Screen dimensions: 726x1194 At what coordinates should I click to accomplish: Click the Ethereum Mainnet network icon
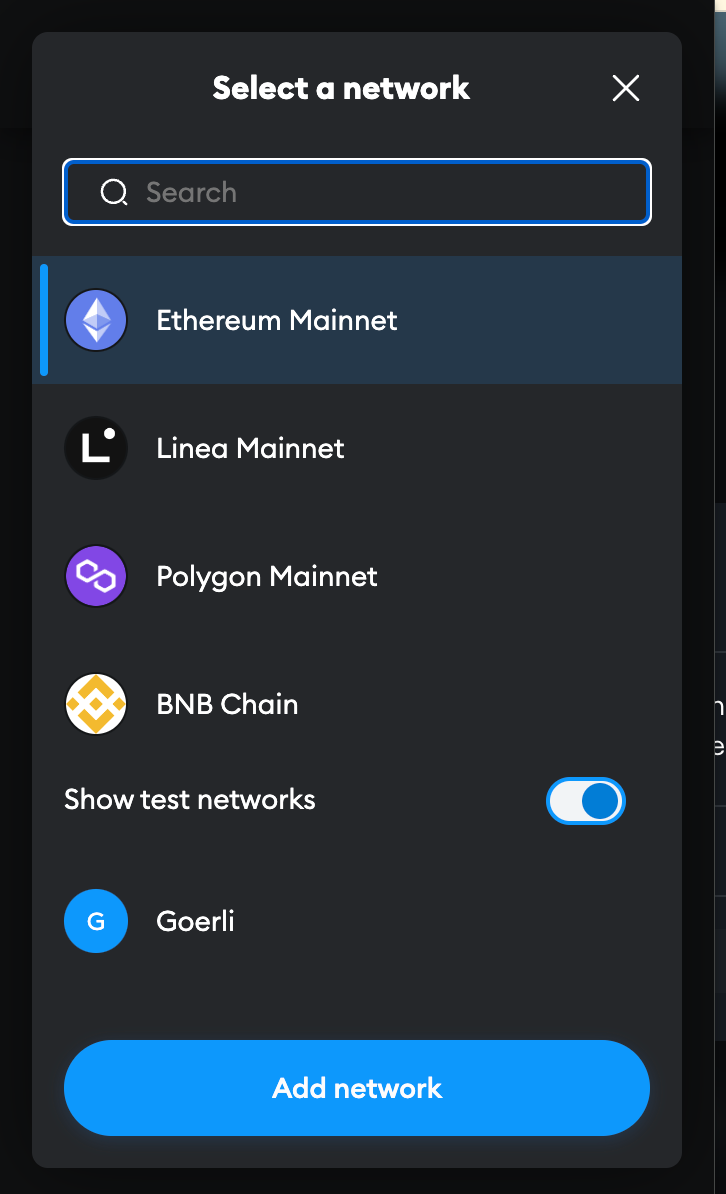click(95, 320)
